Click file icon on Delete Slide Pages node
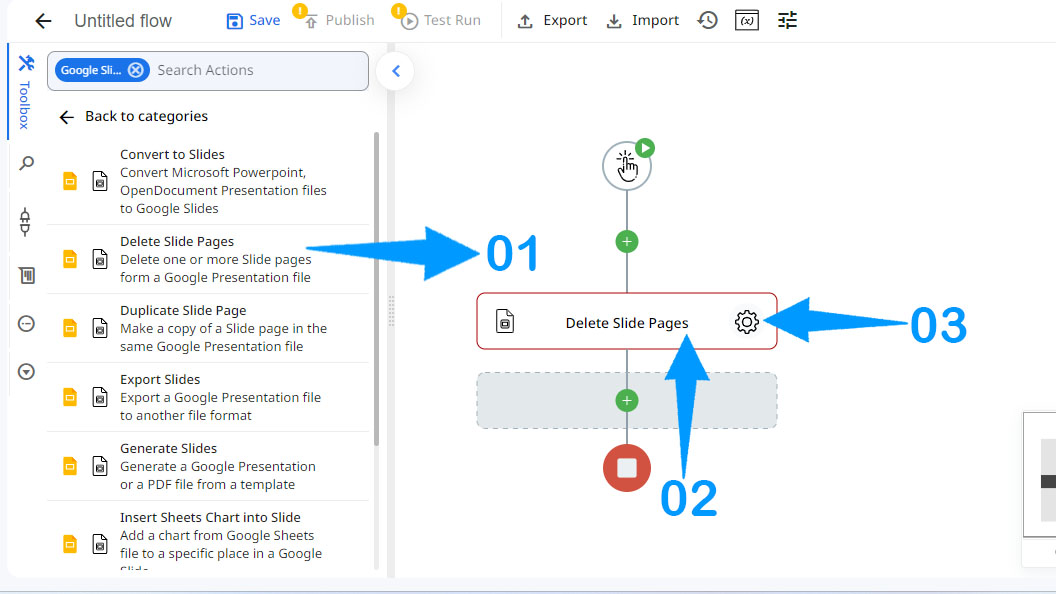 (505, 322)
